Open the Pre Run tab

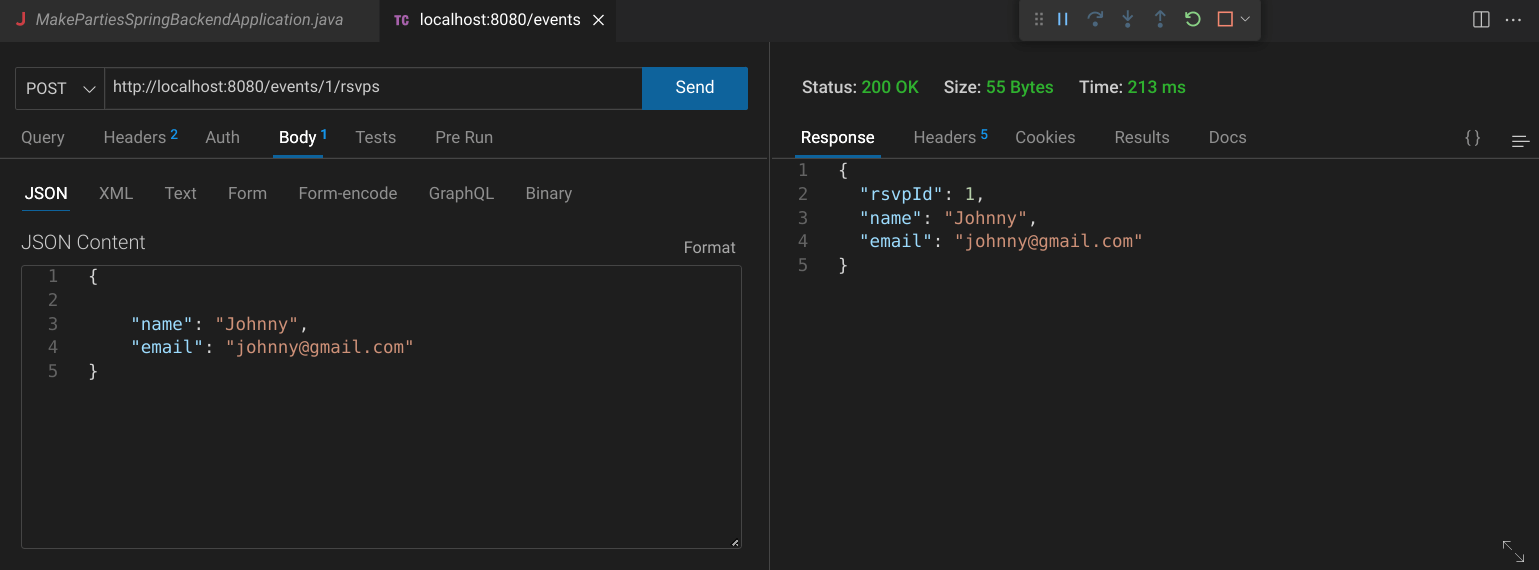[464, 137]
